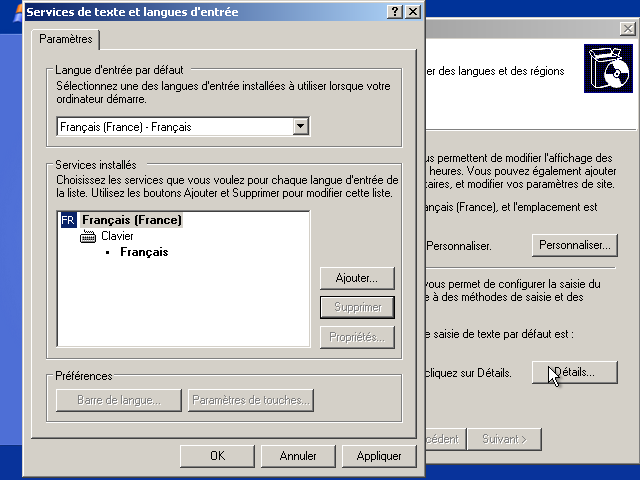Select the Clavier node label
Image resolution: width=640 pixels, height=480 pixels.
[118, 236]
